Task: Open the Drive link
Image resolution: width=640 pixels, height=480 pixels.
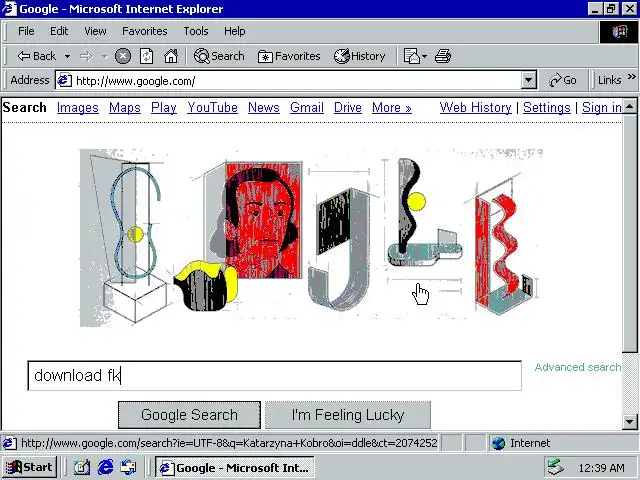Action: 347,108
